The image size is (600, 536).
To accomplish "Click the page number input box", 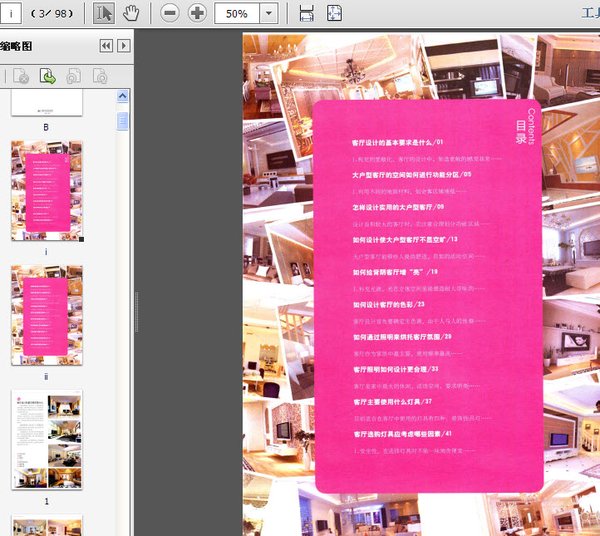I will click(14, 14).
